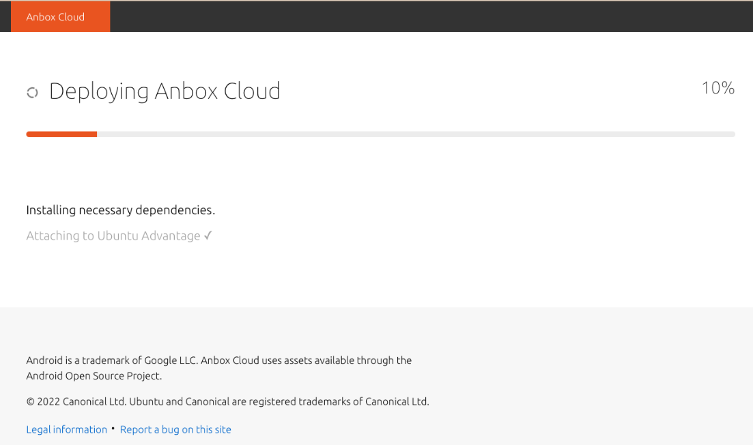This screenshot has height=445, width=754.
Task: Open Report a bug on this site
Action: pos(175,430)
